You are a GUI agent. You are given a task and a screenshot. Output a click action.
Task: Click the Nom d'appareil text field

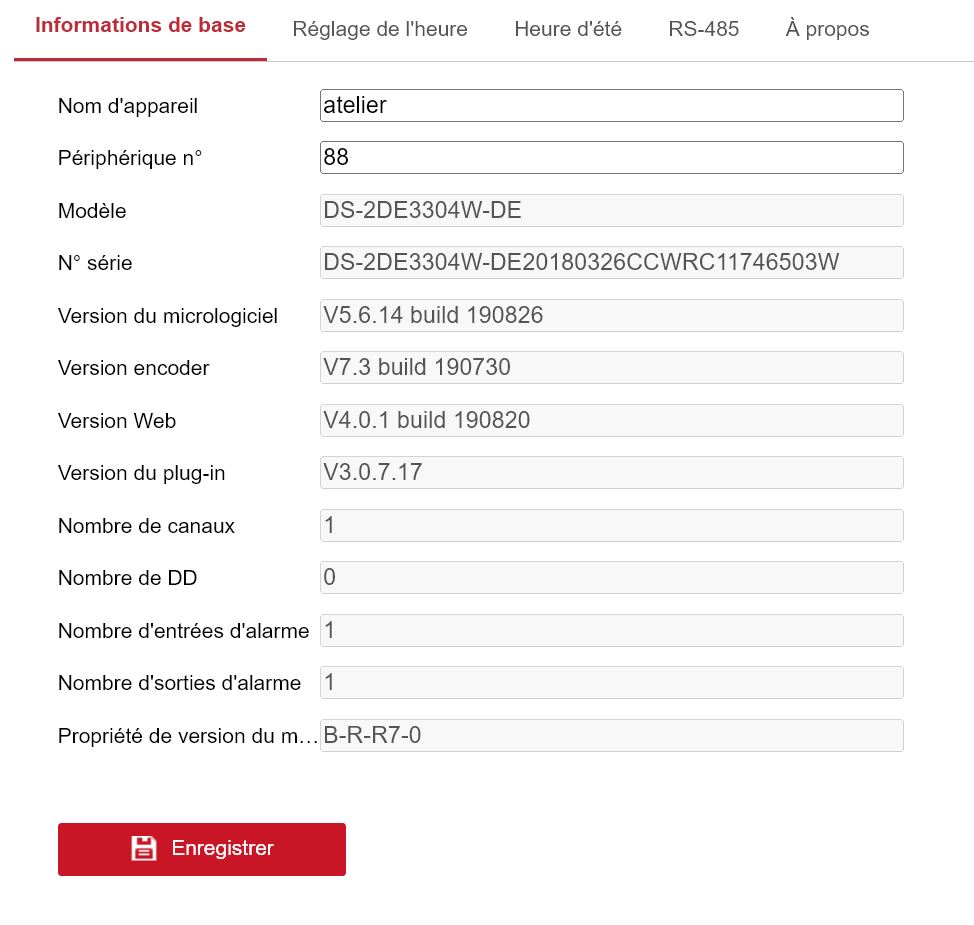point(611,106)
